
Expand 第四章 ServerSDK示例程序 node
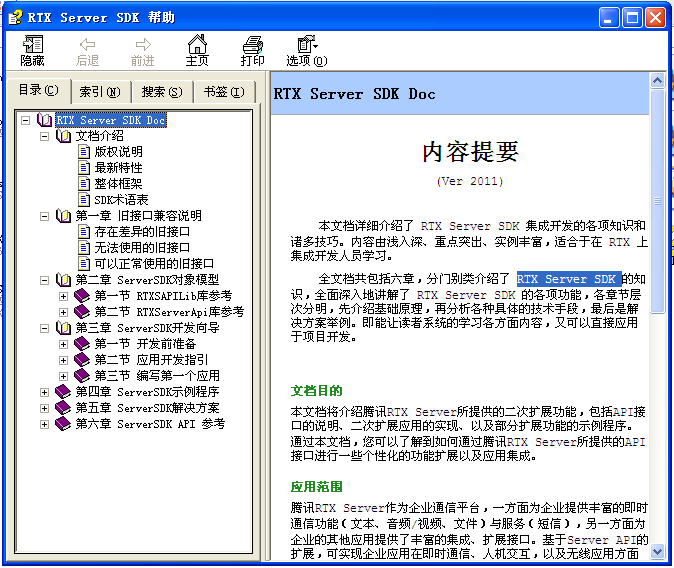click(x=44, y=392)
